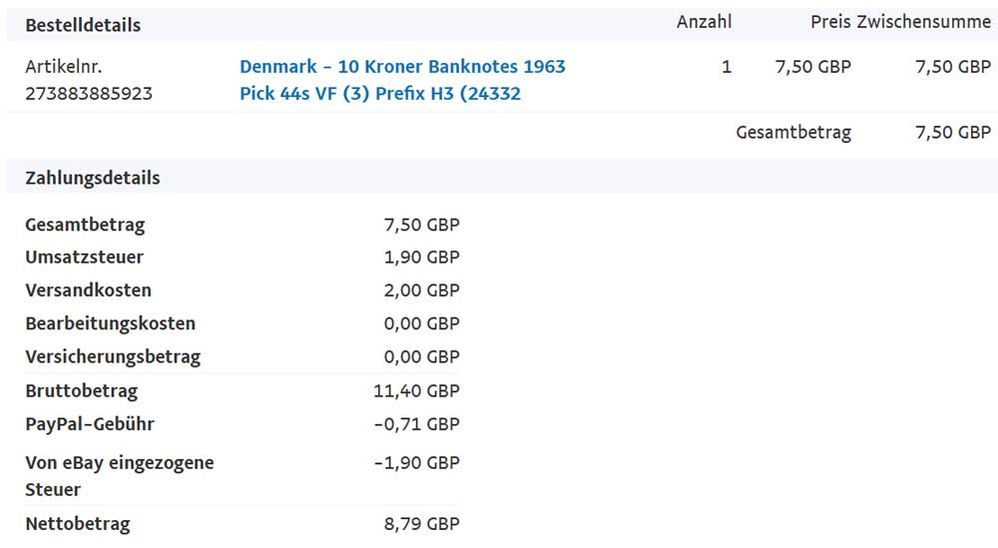This screenshot has height=548, width=998.
Task: Click the Bestelldetails section header
Action: pos(83,25)
